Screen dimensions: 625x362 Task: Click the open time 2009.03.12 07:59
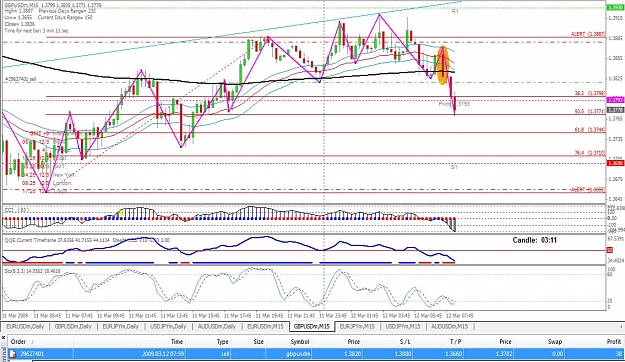tap(163, 354)
